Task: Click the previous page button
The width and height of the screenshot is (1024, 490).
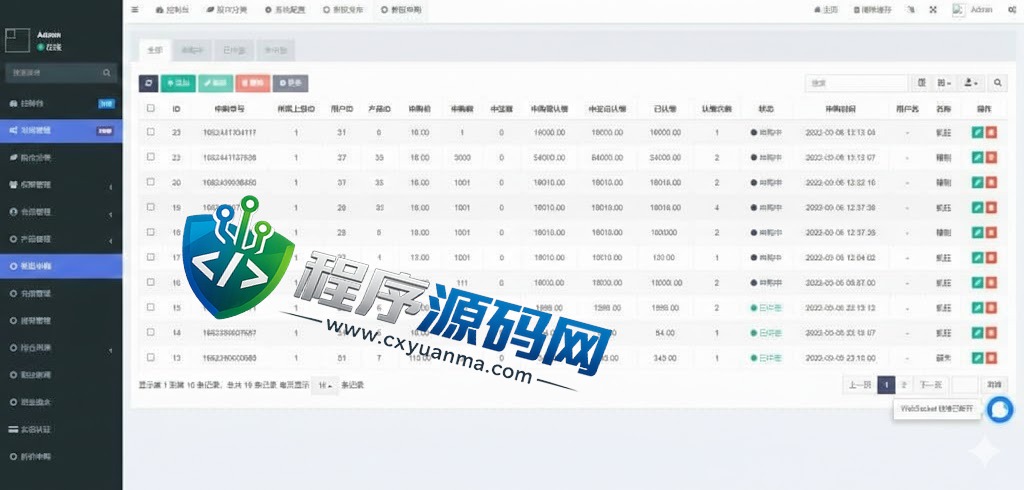Action: click(x=860, y=385)
